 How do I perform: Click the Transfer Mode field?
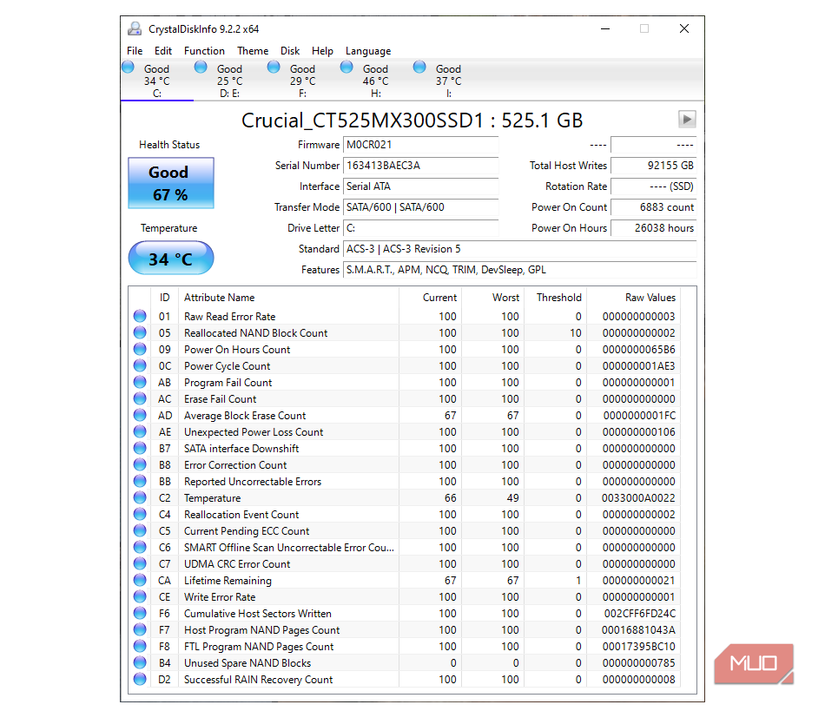pos(420,207)
